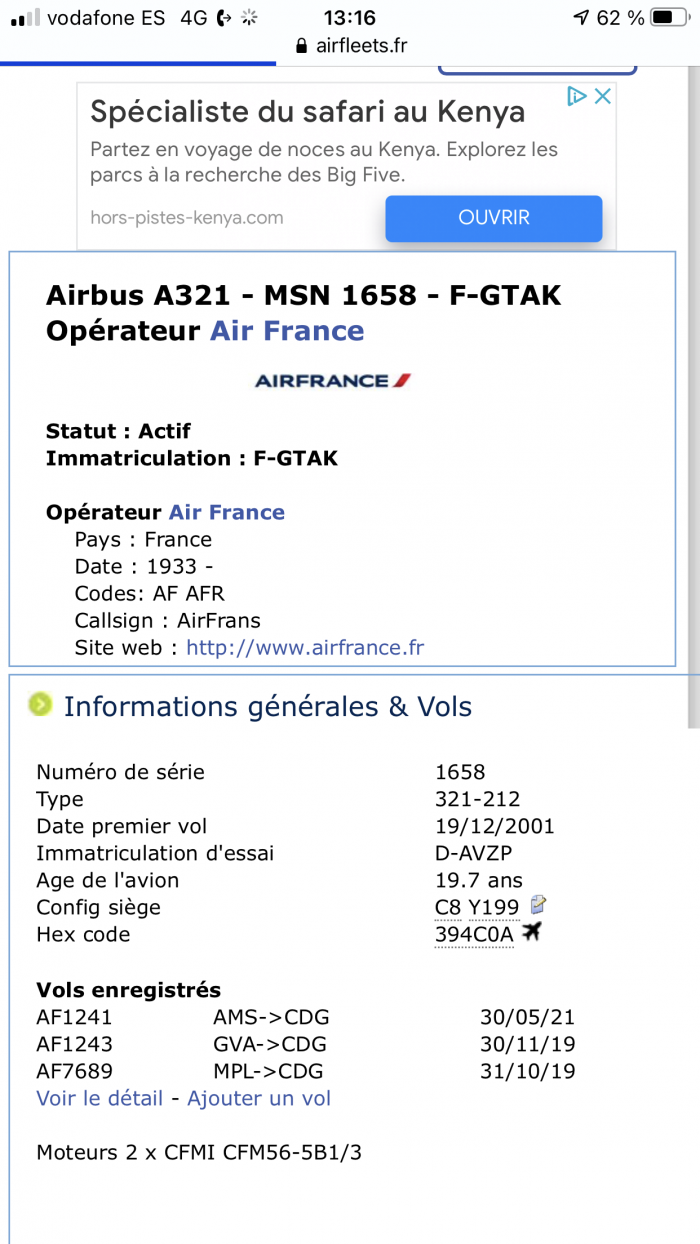Open Air France link in the title

287,331
